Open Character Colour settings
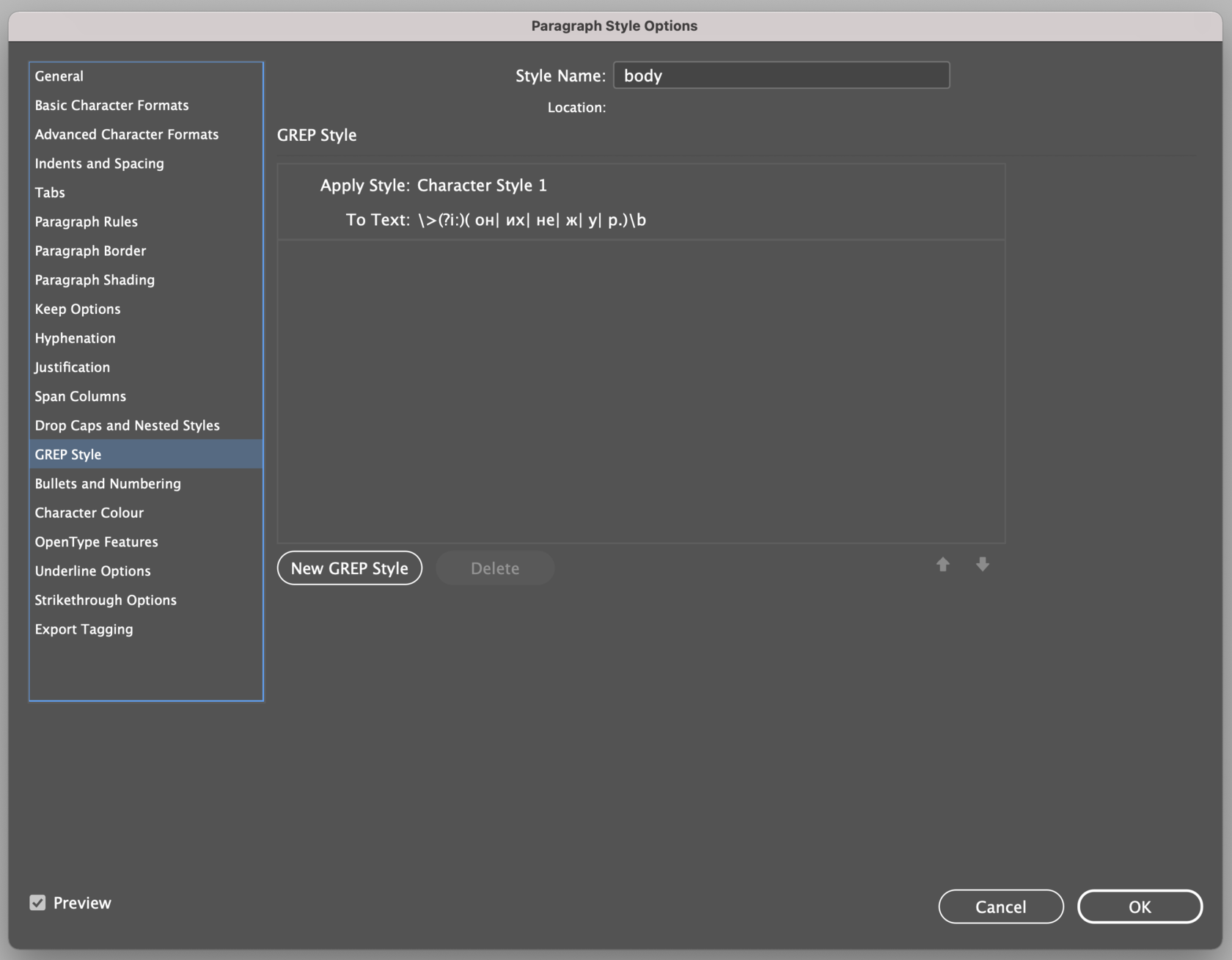Image resolution: width=1232 pixels, height=960 pixels. pos(89,513)
